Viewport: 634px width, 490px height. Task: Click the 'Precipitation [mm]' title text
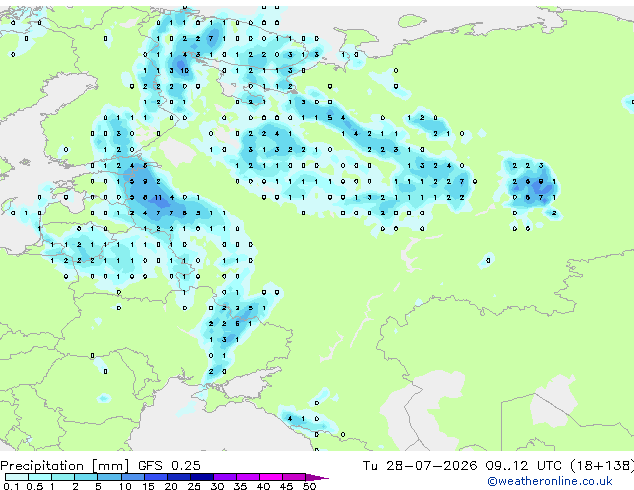point(64,466)
